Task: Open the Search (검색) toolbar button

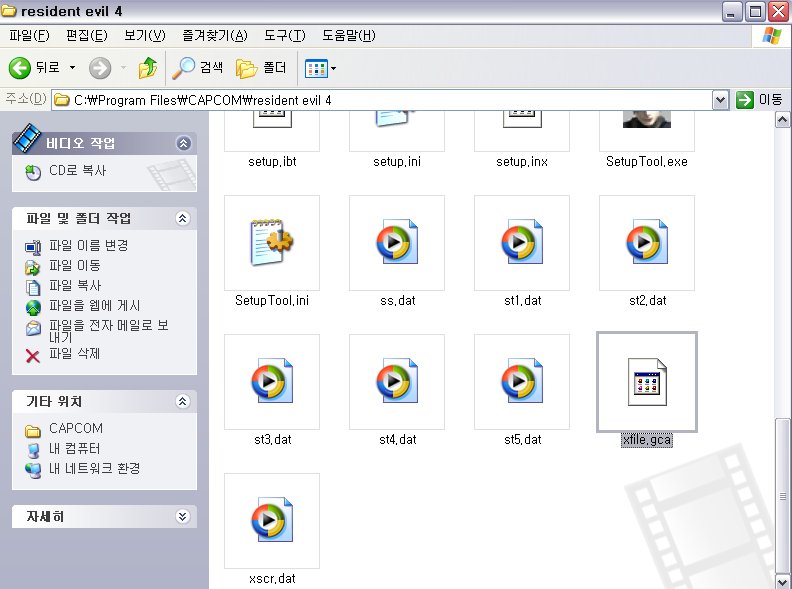Action: (x=197, y=68)
